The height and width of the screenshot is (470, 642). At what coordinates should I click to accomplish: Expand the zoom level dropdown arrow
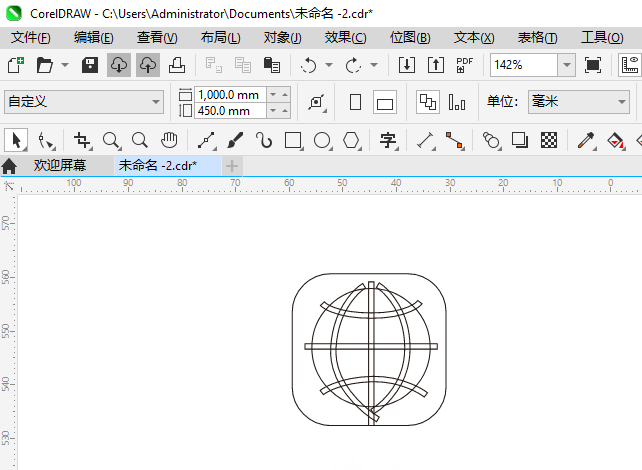click(x=567, y=65)
